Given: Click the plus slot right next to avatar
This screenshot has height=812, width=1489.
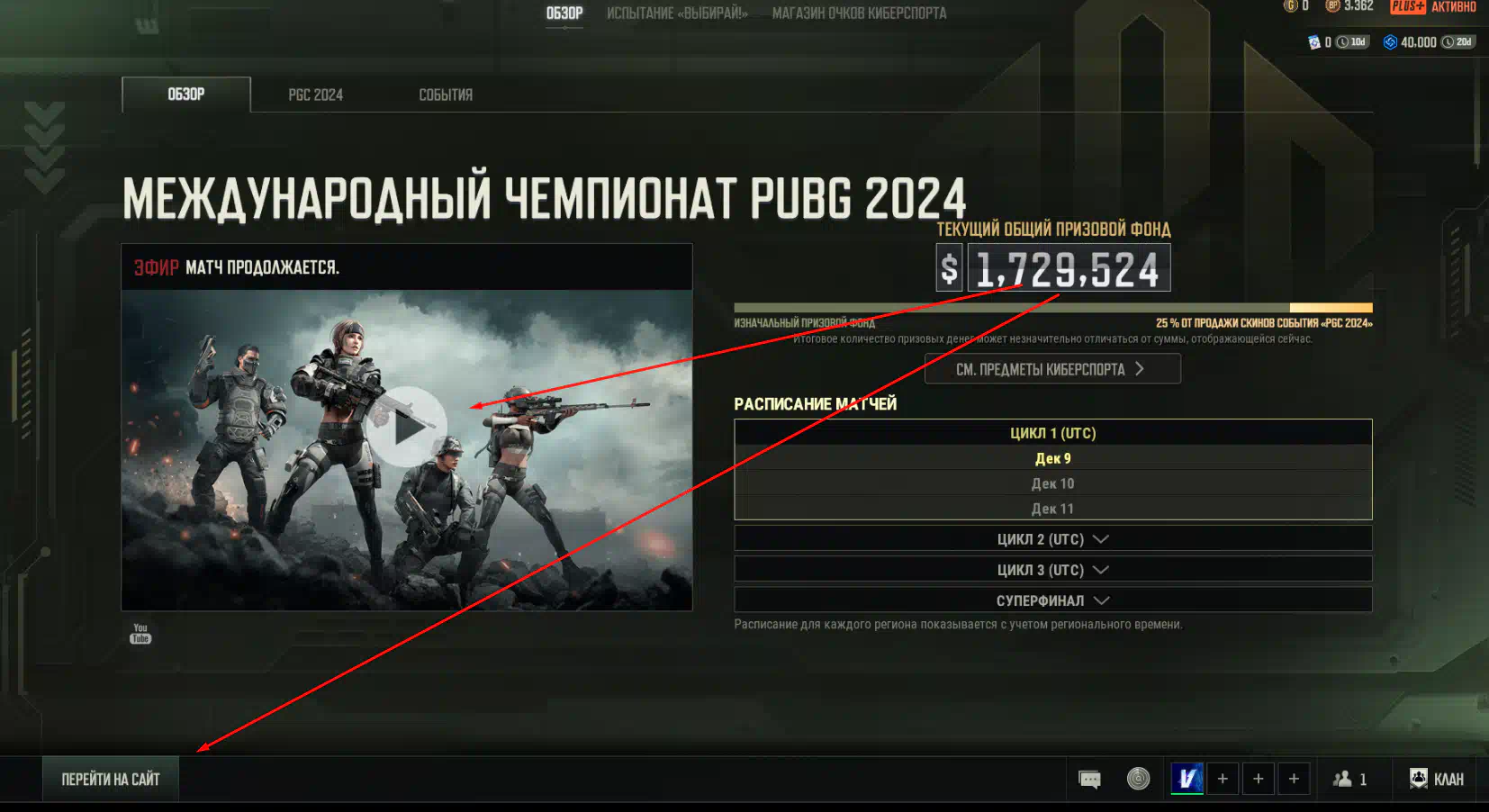Looking at the screenshot, I should point(1223,779).
